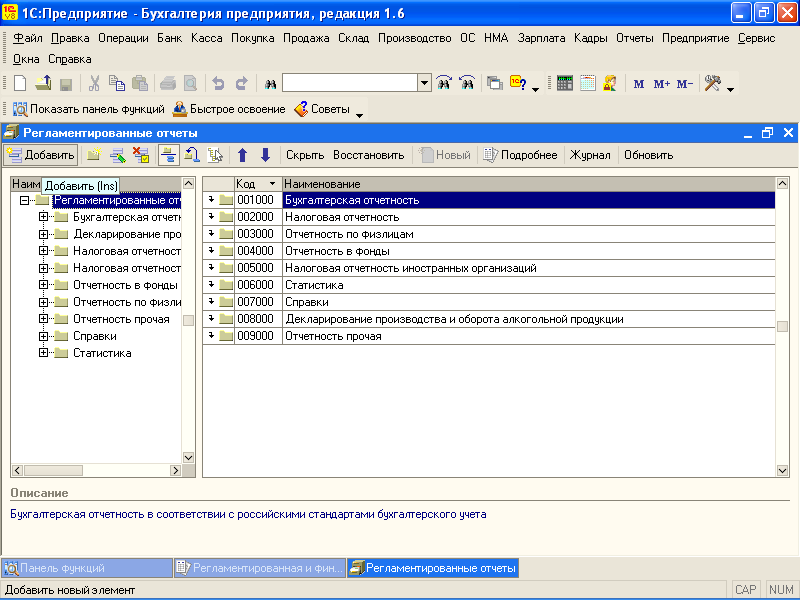Expand Отчетность в фонды tree node
Viewport: 800px width, 600px height.
pos(43,285)
